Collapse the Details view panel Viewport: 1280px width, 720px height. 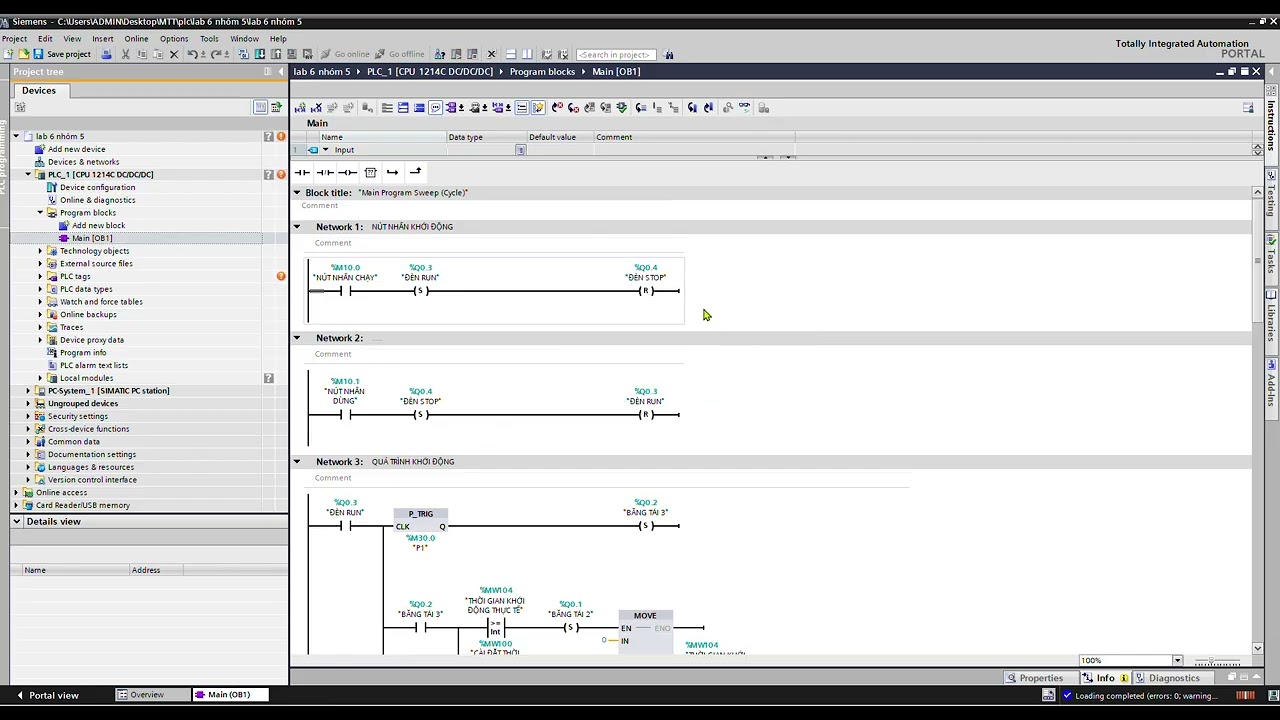[x=17, y=521]
